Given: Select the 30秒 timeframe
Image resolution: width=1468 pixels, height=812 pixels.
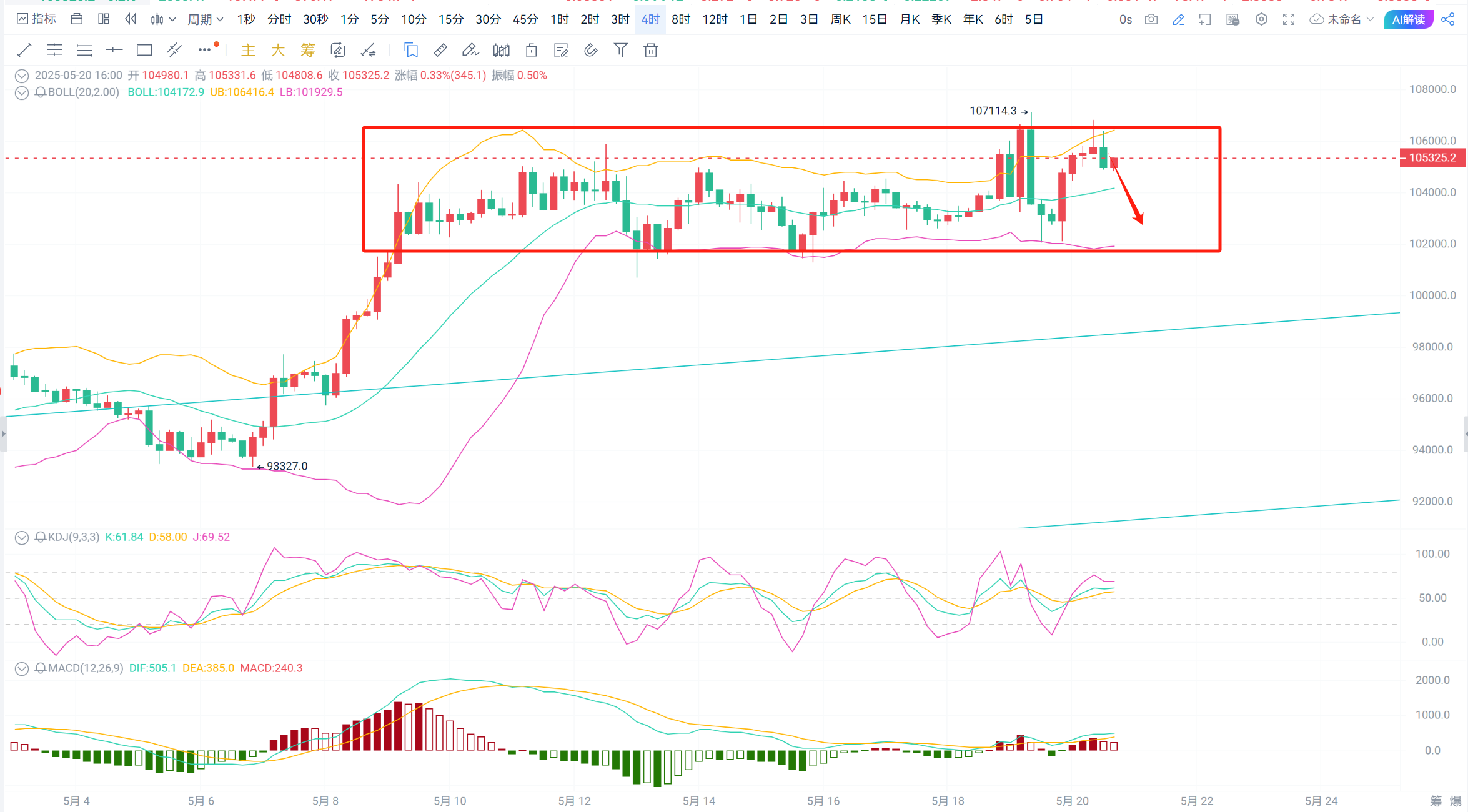Looking at the screenshot, I should point(315,19).
